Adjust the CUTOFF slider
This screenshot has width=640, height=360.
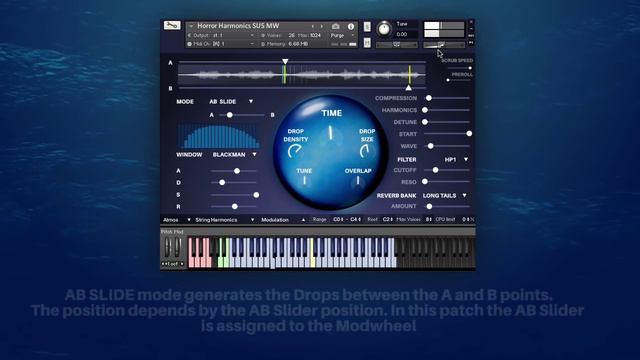click(447, 170)
